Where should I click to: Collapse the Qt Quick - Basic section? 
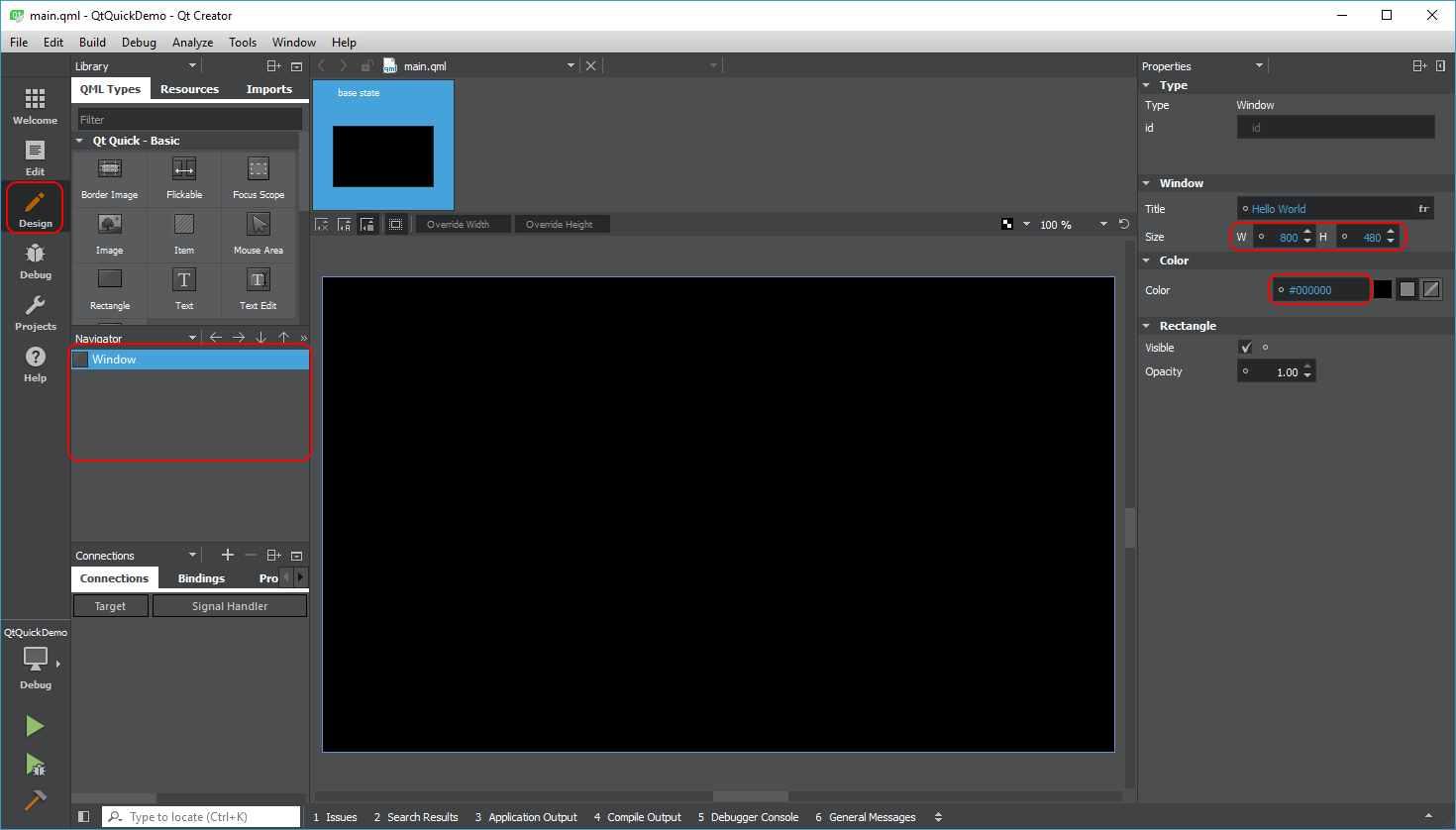point(80,141)
